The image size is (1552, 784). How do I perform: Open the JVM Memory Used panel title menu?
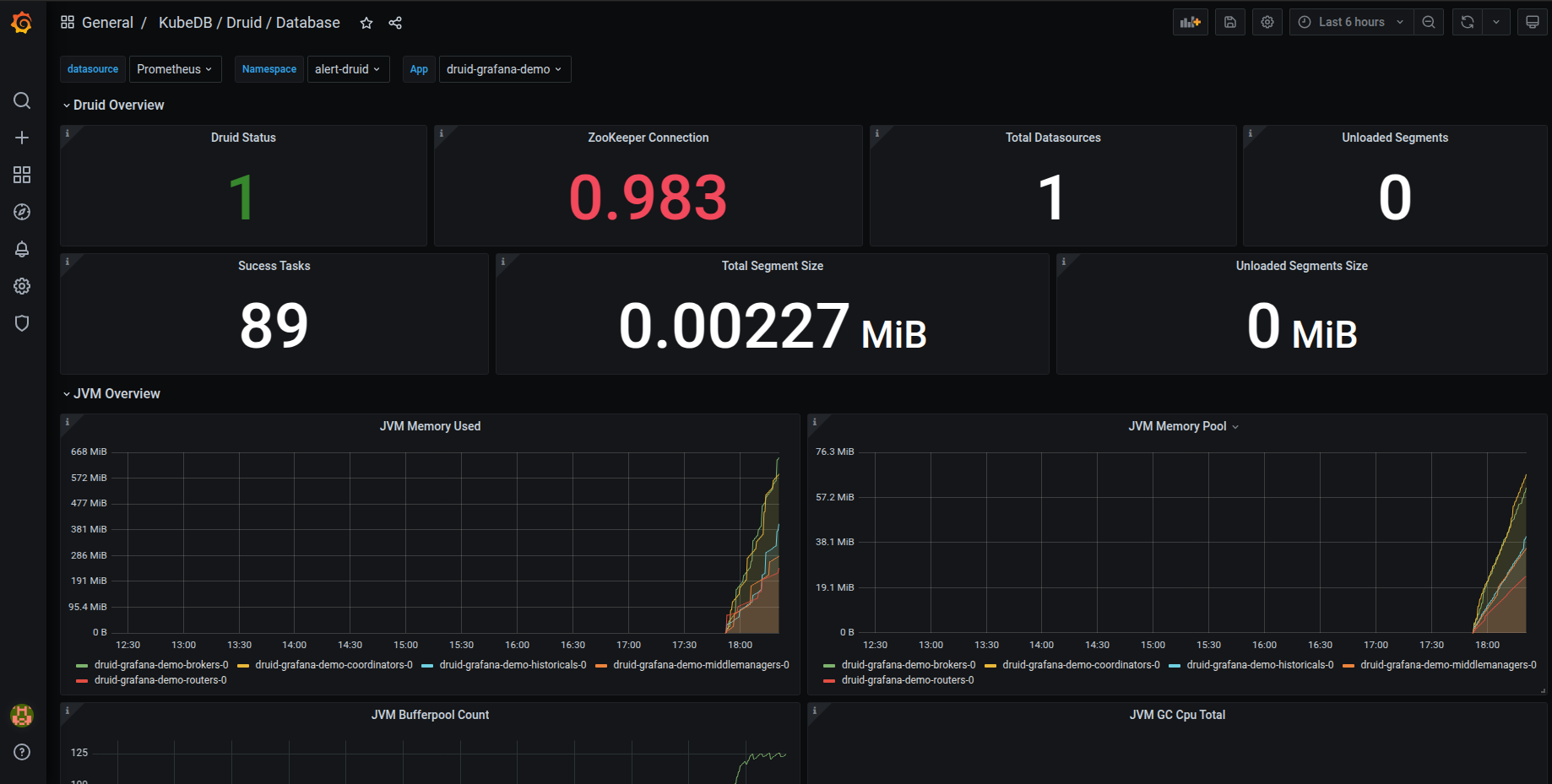coord(430,426)
